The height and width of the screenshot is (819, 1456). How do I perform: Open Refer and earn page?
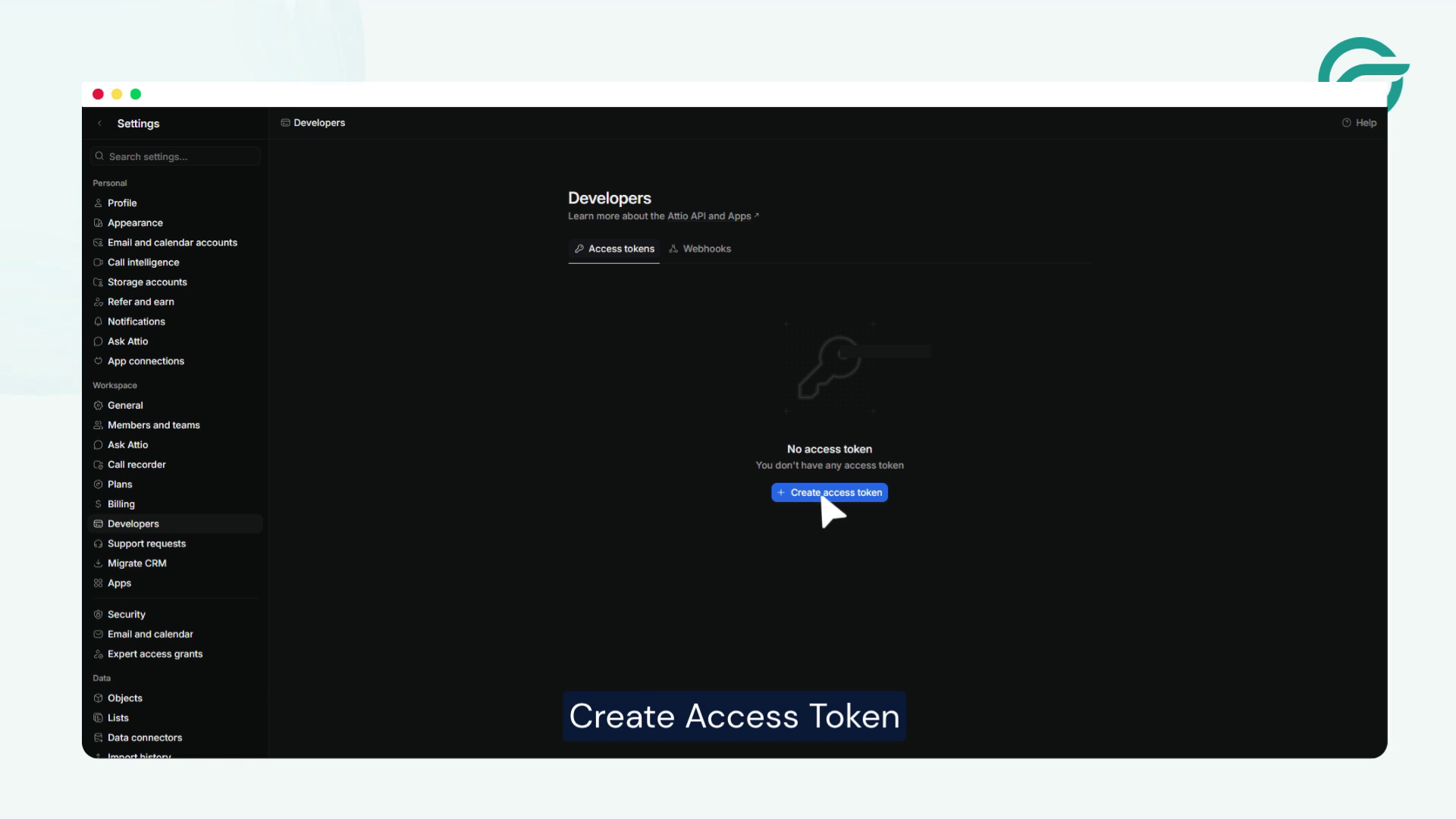coord(175,302)
